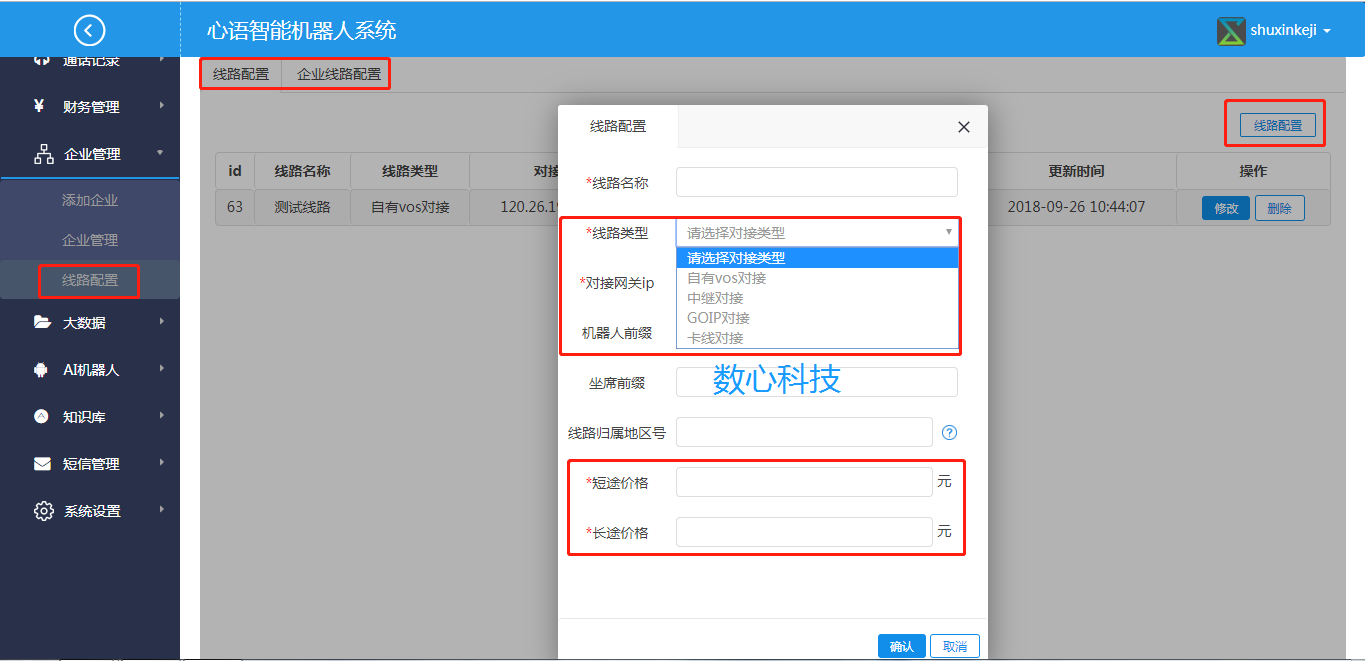Click inside the 线路名称 input field
This screenshot has height=661, width=1365.
[x=816, y=182]
